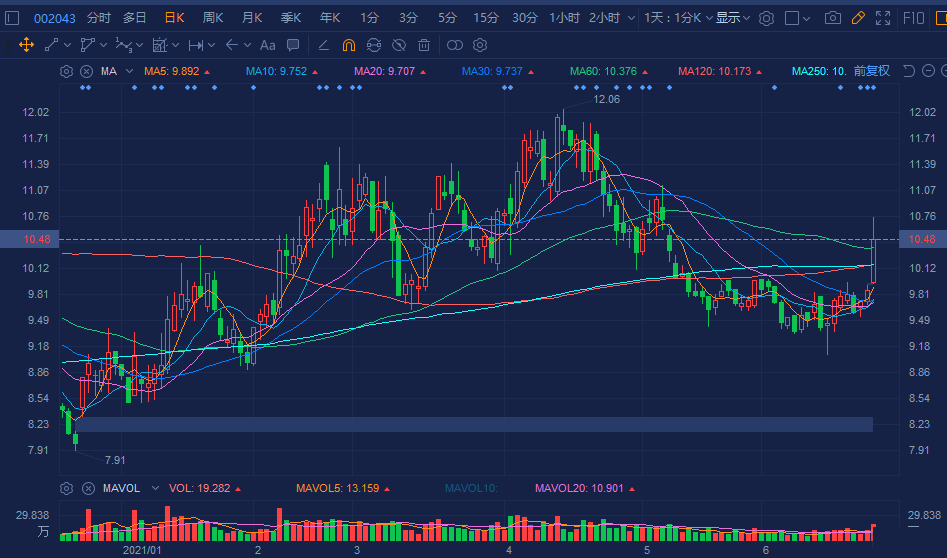Screen dimensions: 947x558
Task: Select the Aa text annotation tool
Action: (267, 45)
